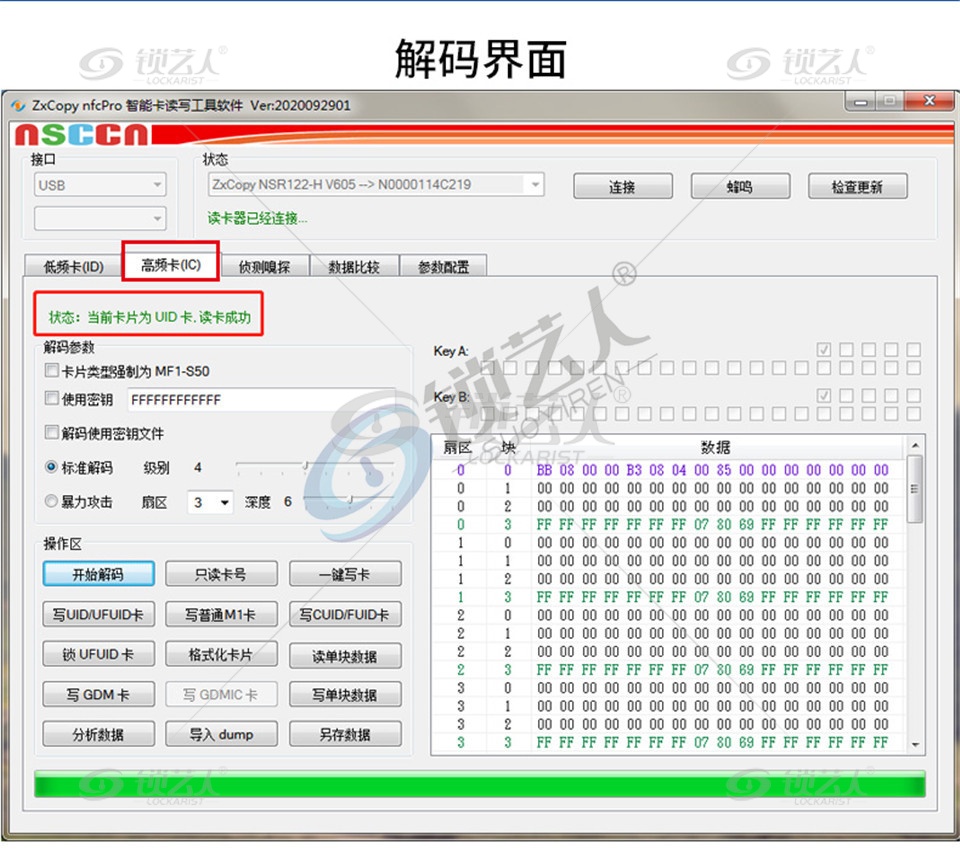
Task: Click the 块 column header
Action: point(508,448)
